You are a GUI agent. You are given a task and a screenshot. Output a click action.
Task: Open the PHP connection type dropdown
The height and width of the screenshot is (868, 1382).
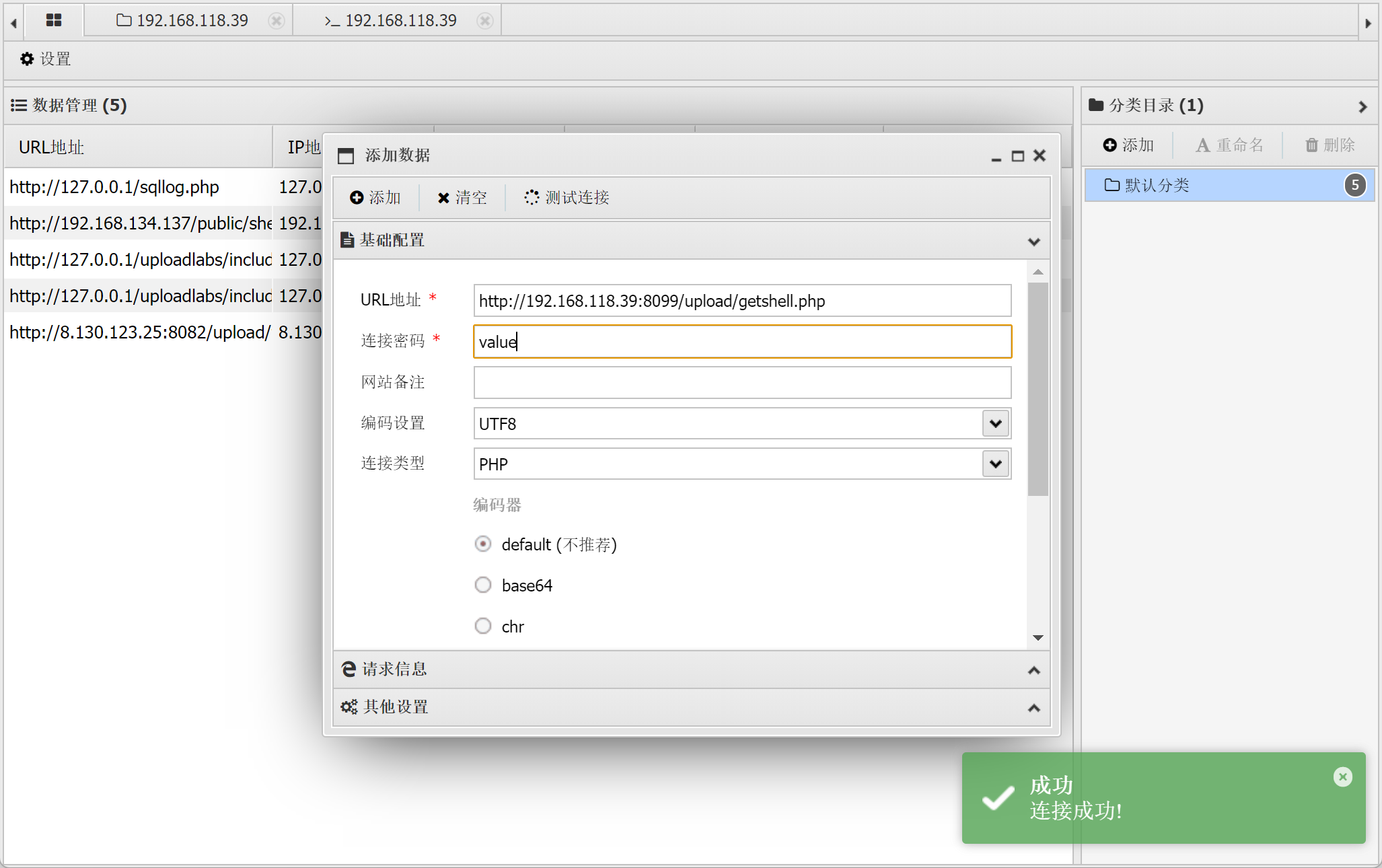pyautogui.click(x=996, y=464)
